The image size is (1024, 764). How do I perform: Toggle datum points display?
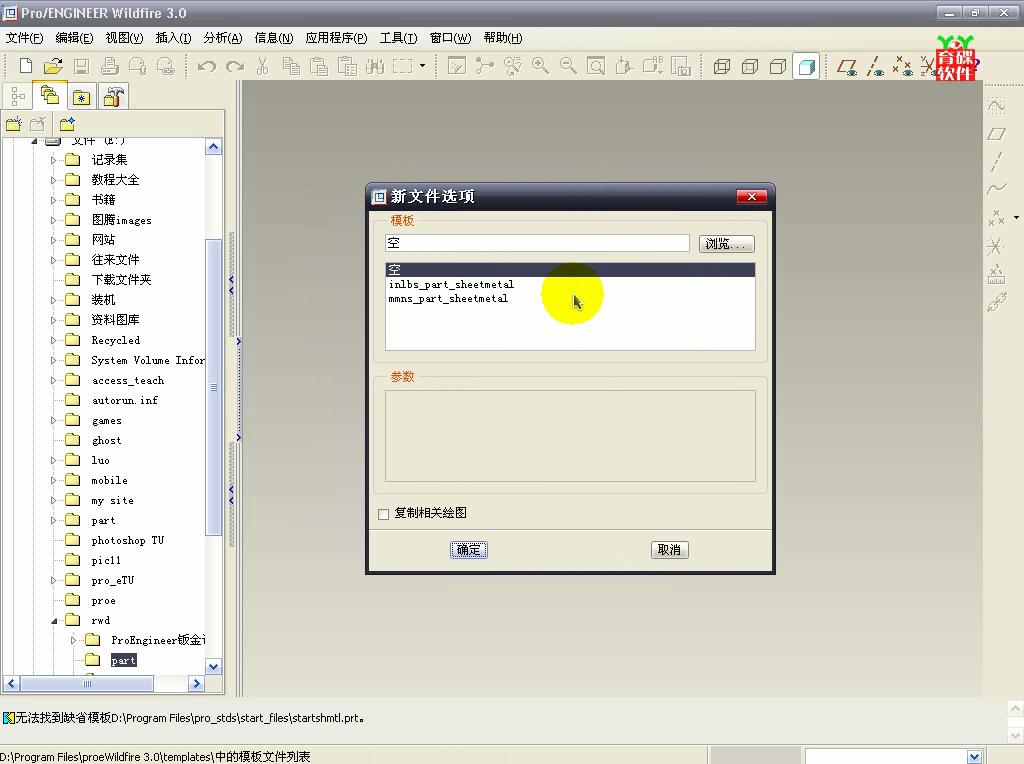point(903,66)
